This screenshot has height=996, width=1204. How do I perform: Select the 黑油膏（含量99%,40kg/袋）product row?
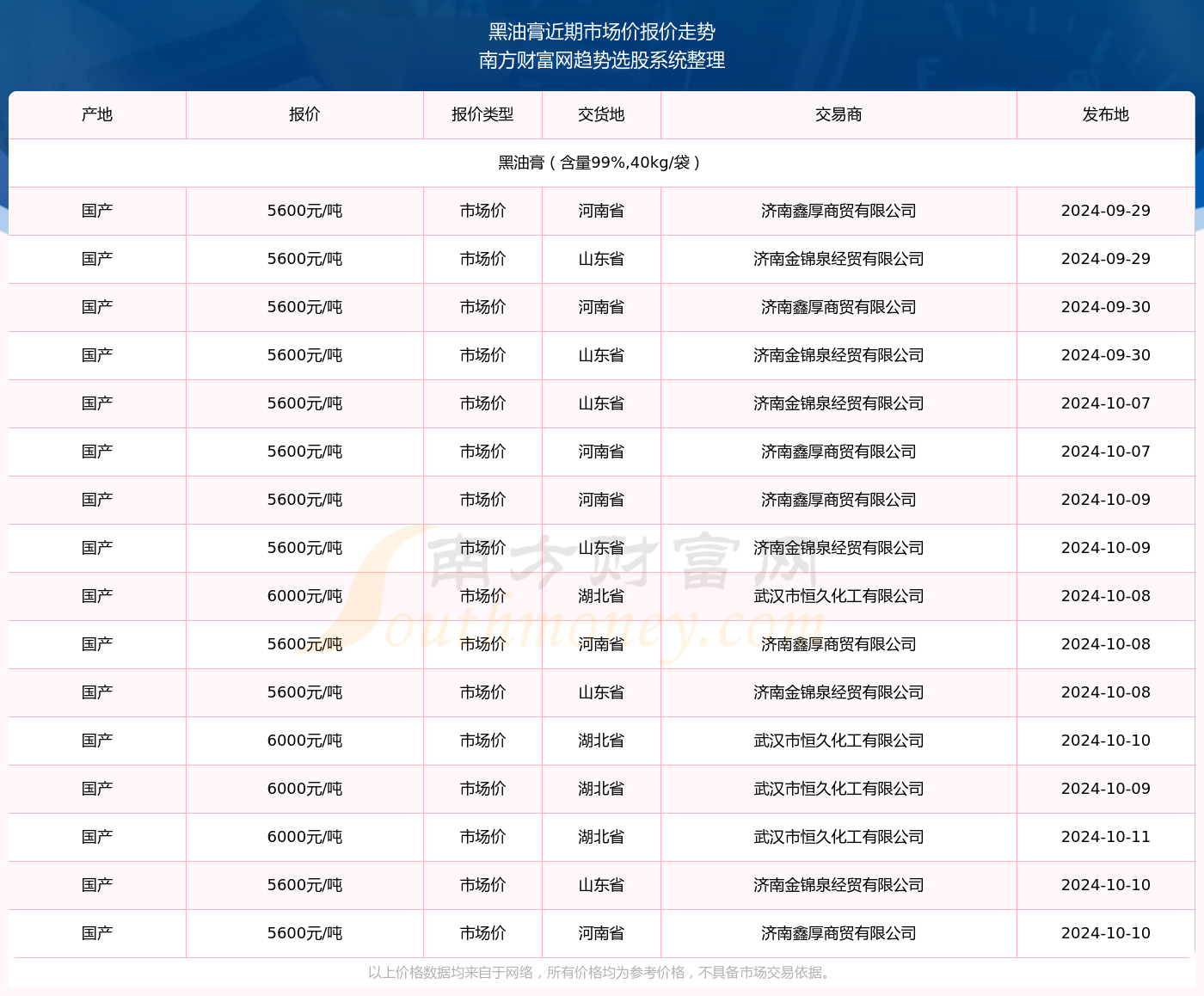point(601,163)
